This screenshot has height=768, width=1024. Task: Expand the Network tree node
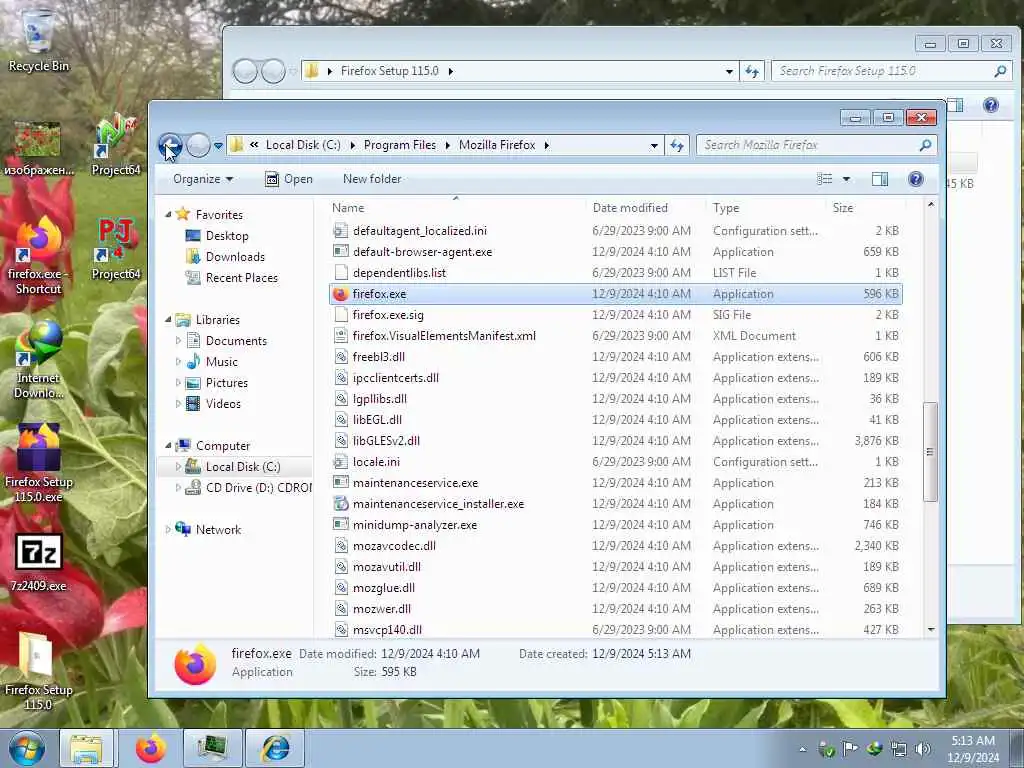[x=168, y=530]
